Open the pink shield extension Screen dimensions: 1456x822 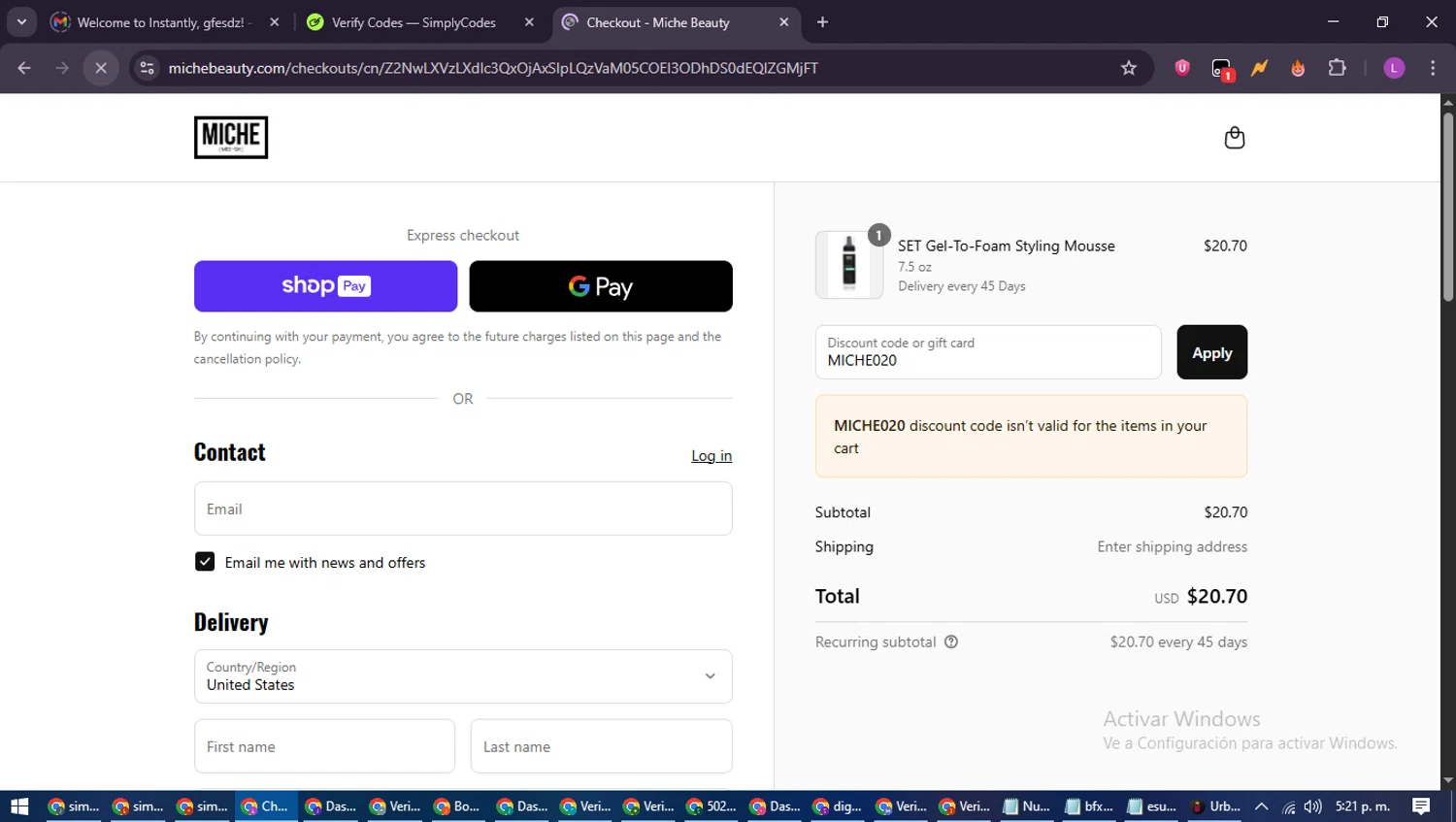[1182, 68]
